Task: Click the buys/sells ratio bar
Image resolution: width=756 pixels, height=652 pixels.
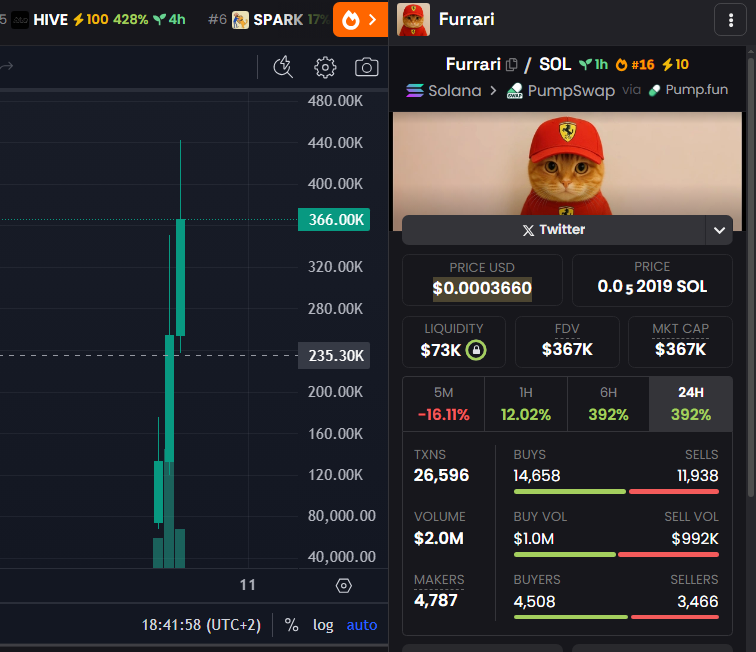Action: (x=616, y=492)
